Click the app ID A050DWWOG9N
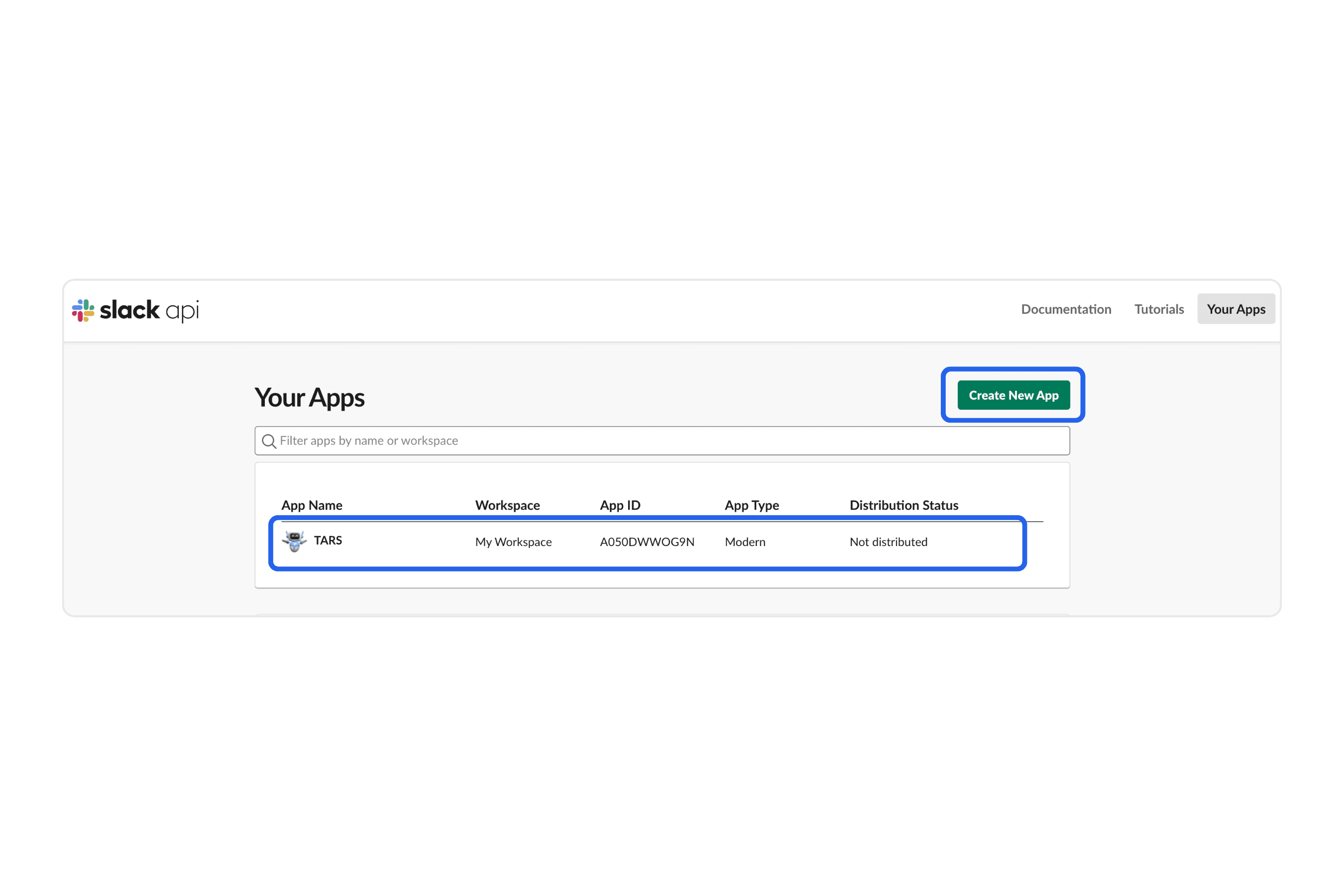The width and height of the screenshot is (1344, 896). (x=647, y=542)
